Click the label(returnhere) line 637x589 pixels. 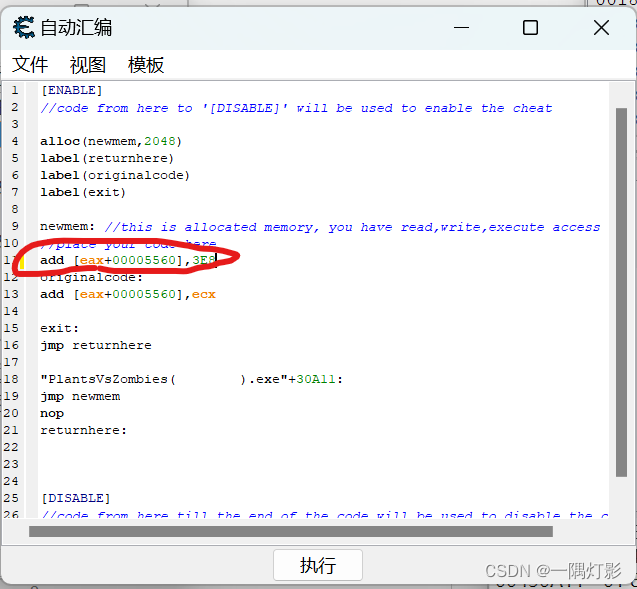107,158
